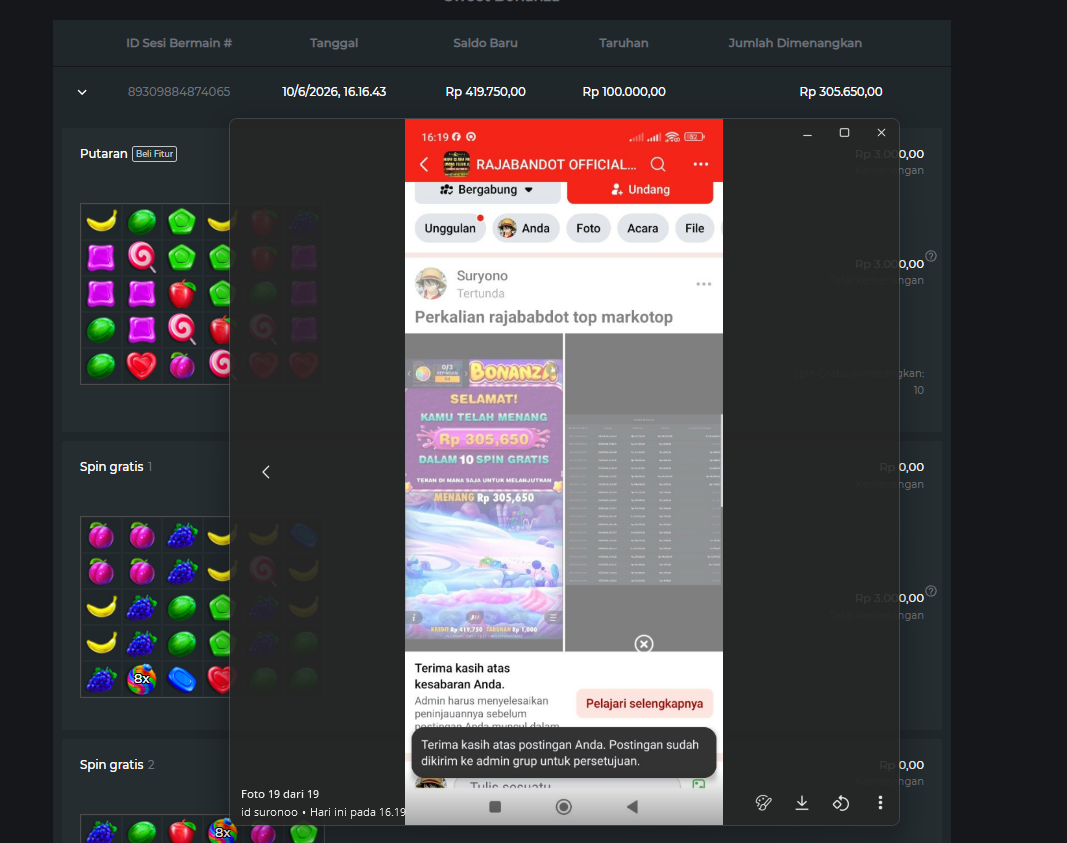Tap the Android home circle button
This screenshot has height=843, width=1067.
tap(563, 807)
